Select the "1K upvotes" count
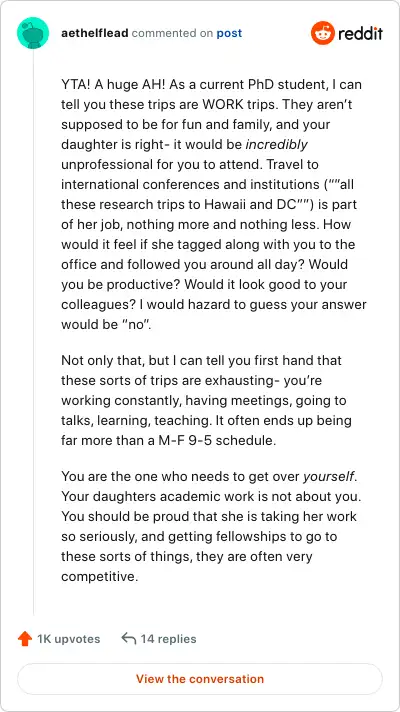 [69, 639]
